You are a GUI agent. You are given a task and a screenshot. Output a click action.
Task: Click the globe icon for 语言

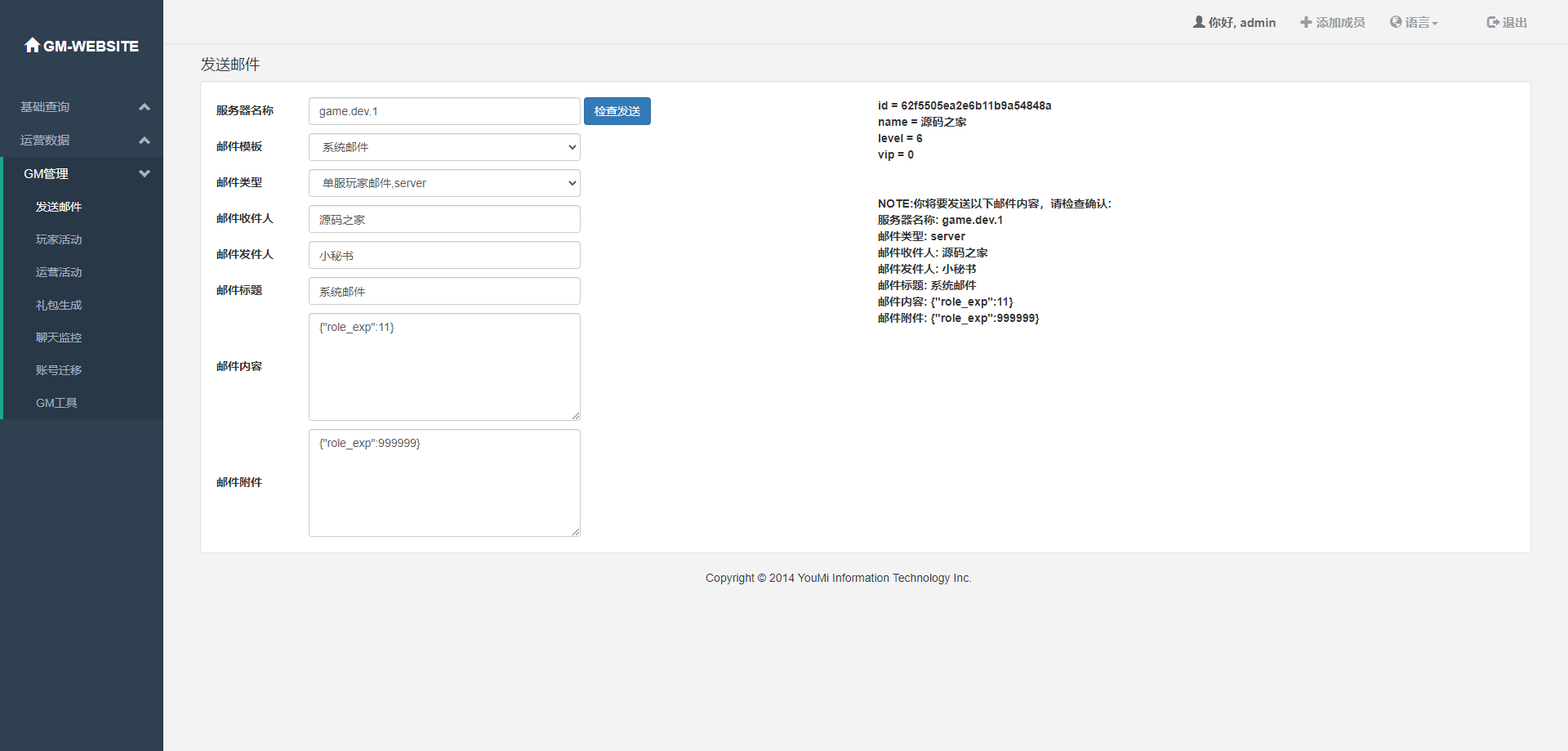coord(1396,22)
